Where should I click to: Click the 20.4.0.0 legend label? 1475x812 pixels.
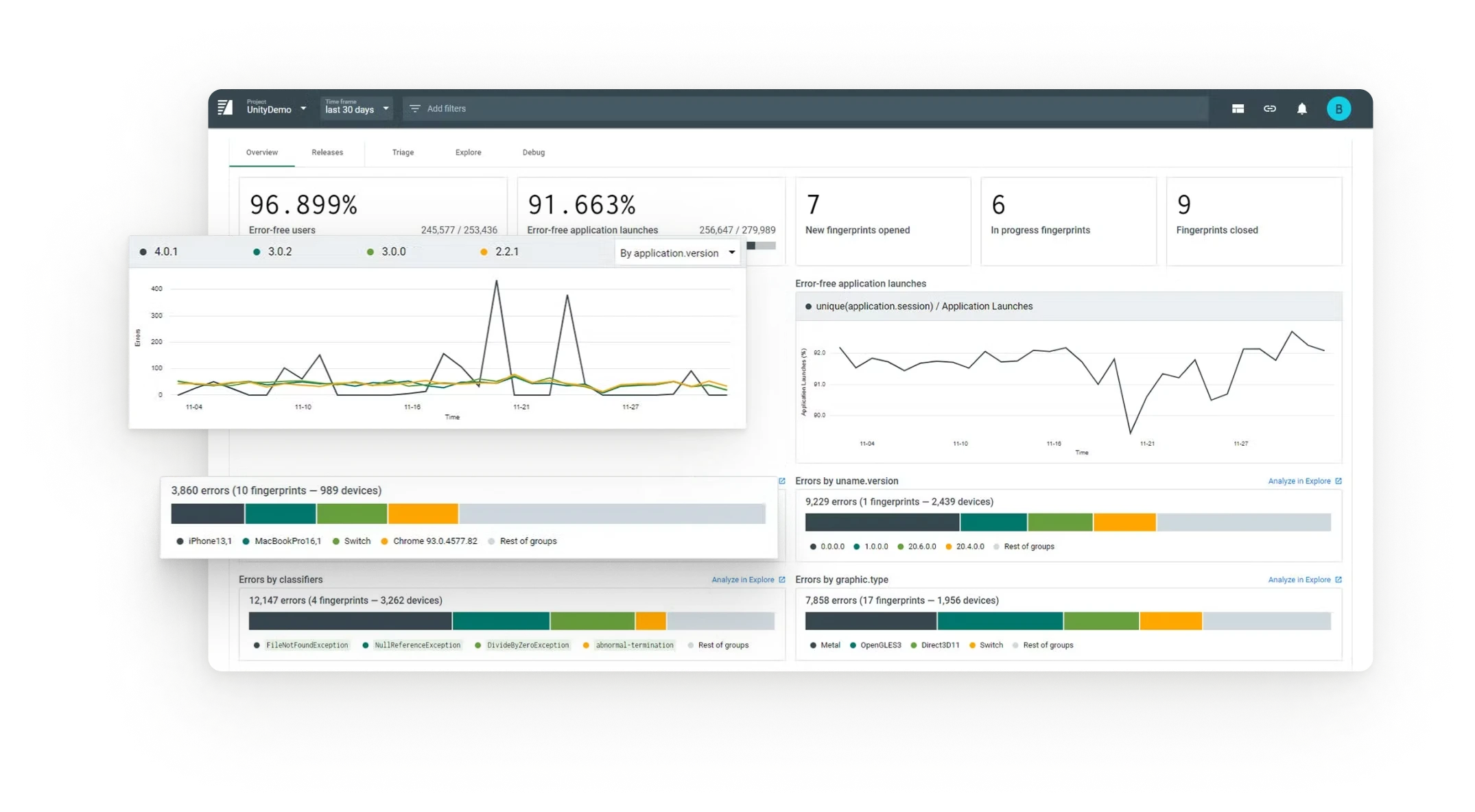(969, 547)
